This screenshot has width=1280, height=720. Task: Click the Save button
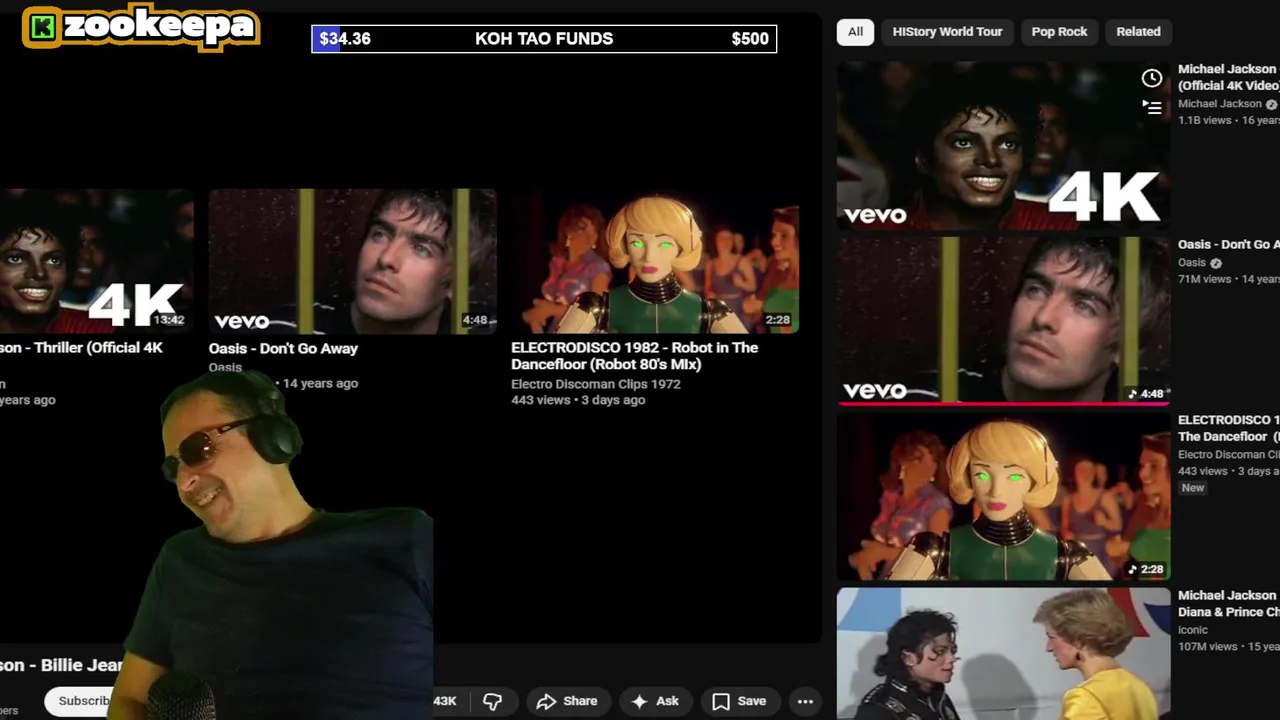(x=739, y=701)
